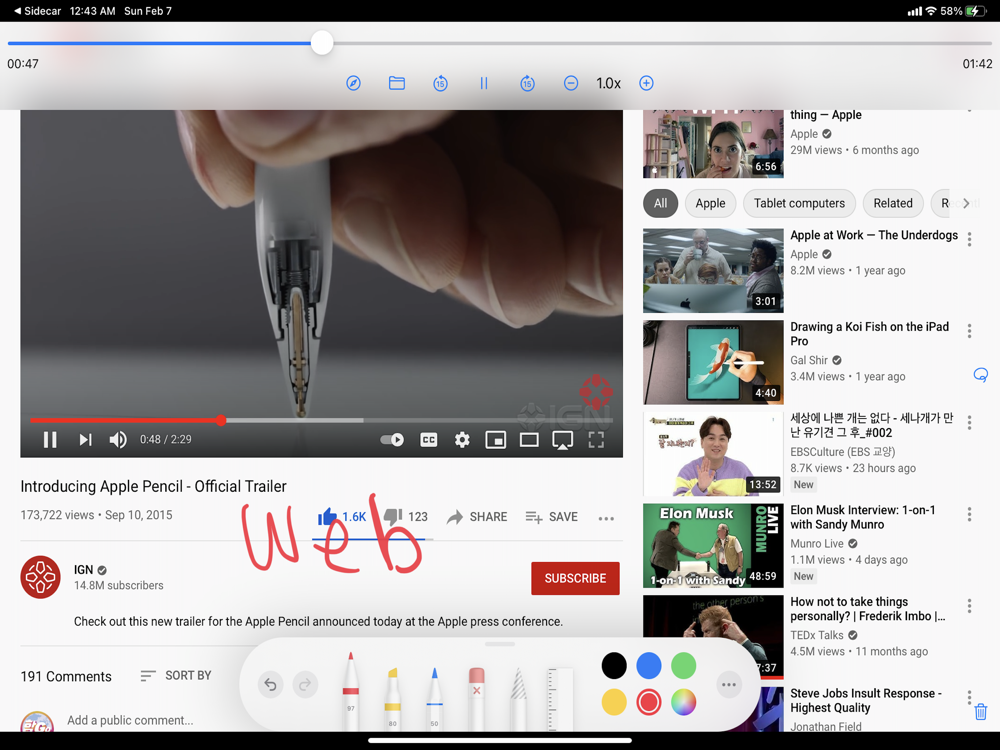Select the Tablet computers filter chip

click(x=799, y=203)
